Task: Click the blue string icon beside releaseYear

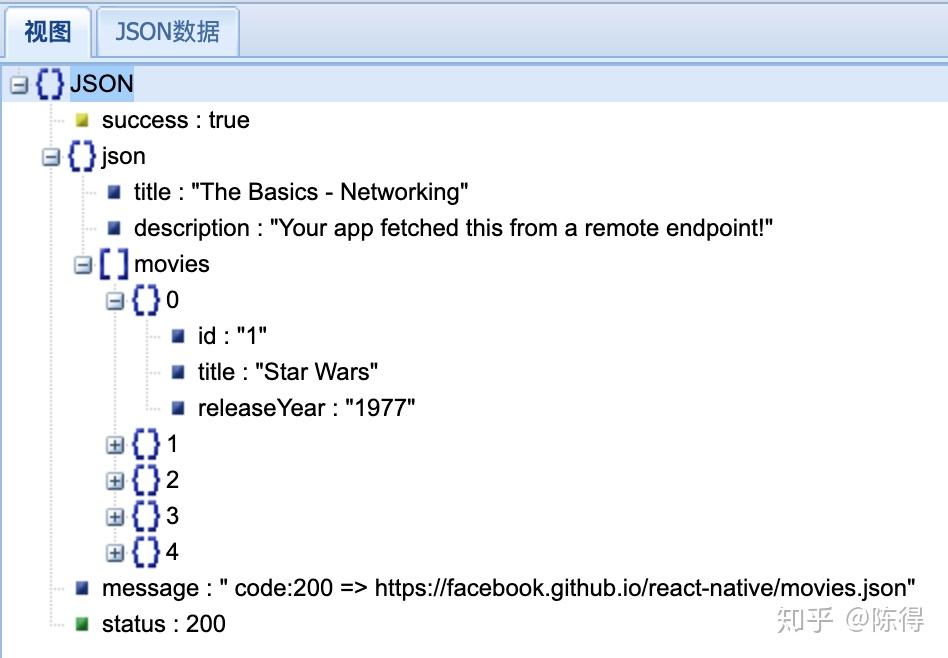Action: click(178, 408)
